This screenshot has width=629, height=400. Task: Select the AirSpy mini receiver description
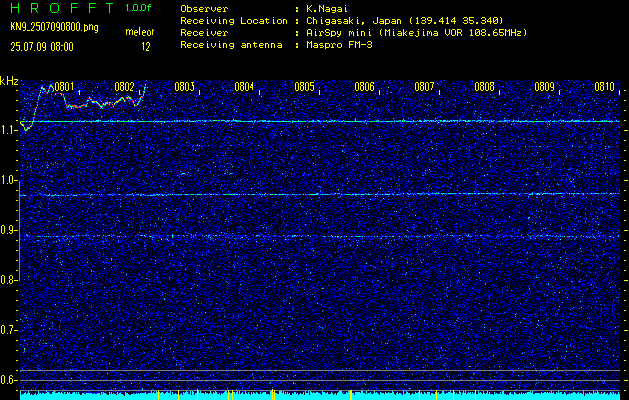tap(417, 32)
